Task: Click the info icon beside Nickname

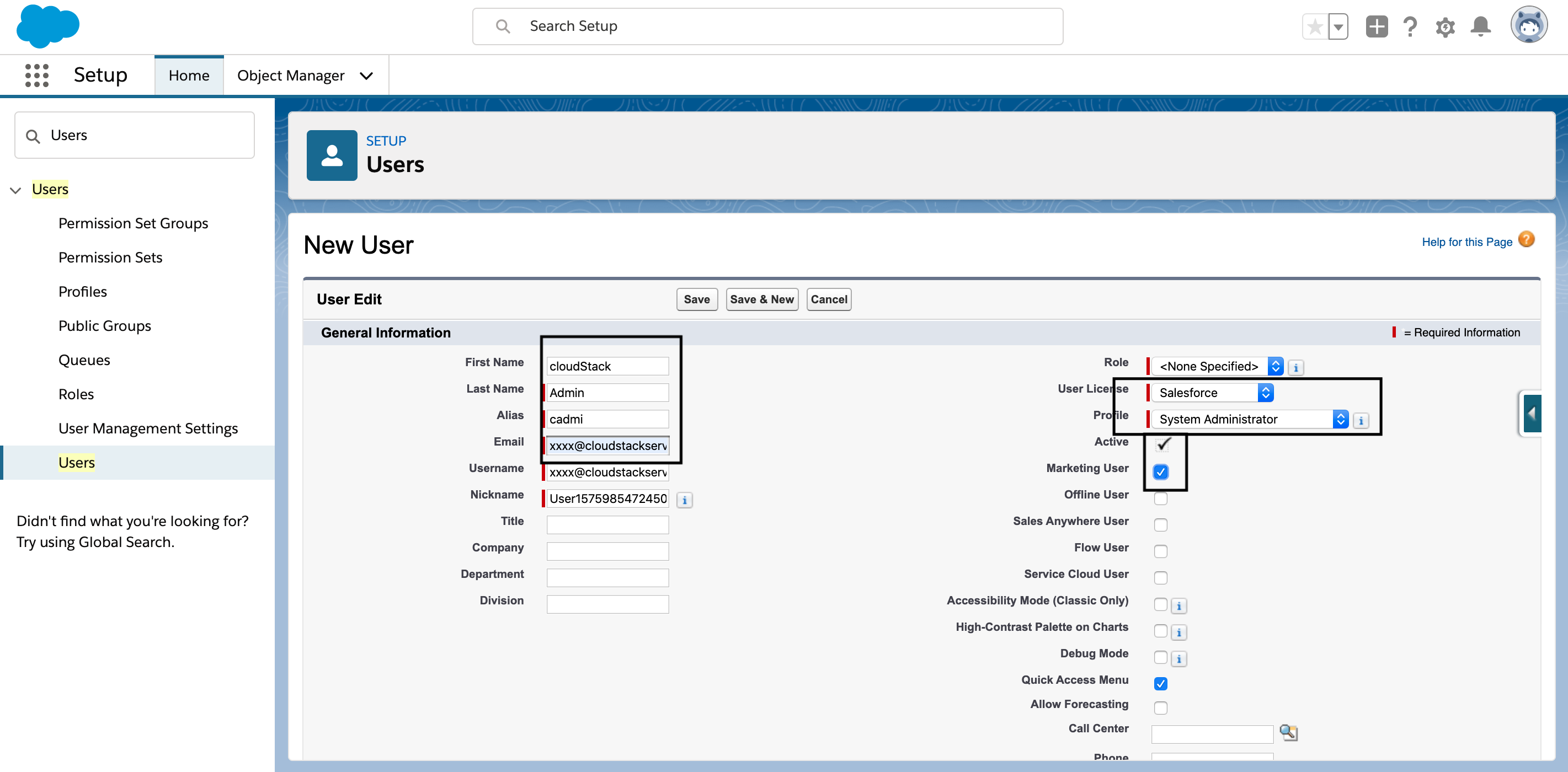Action: [x=685, y=500]
